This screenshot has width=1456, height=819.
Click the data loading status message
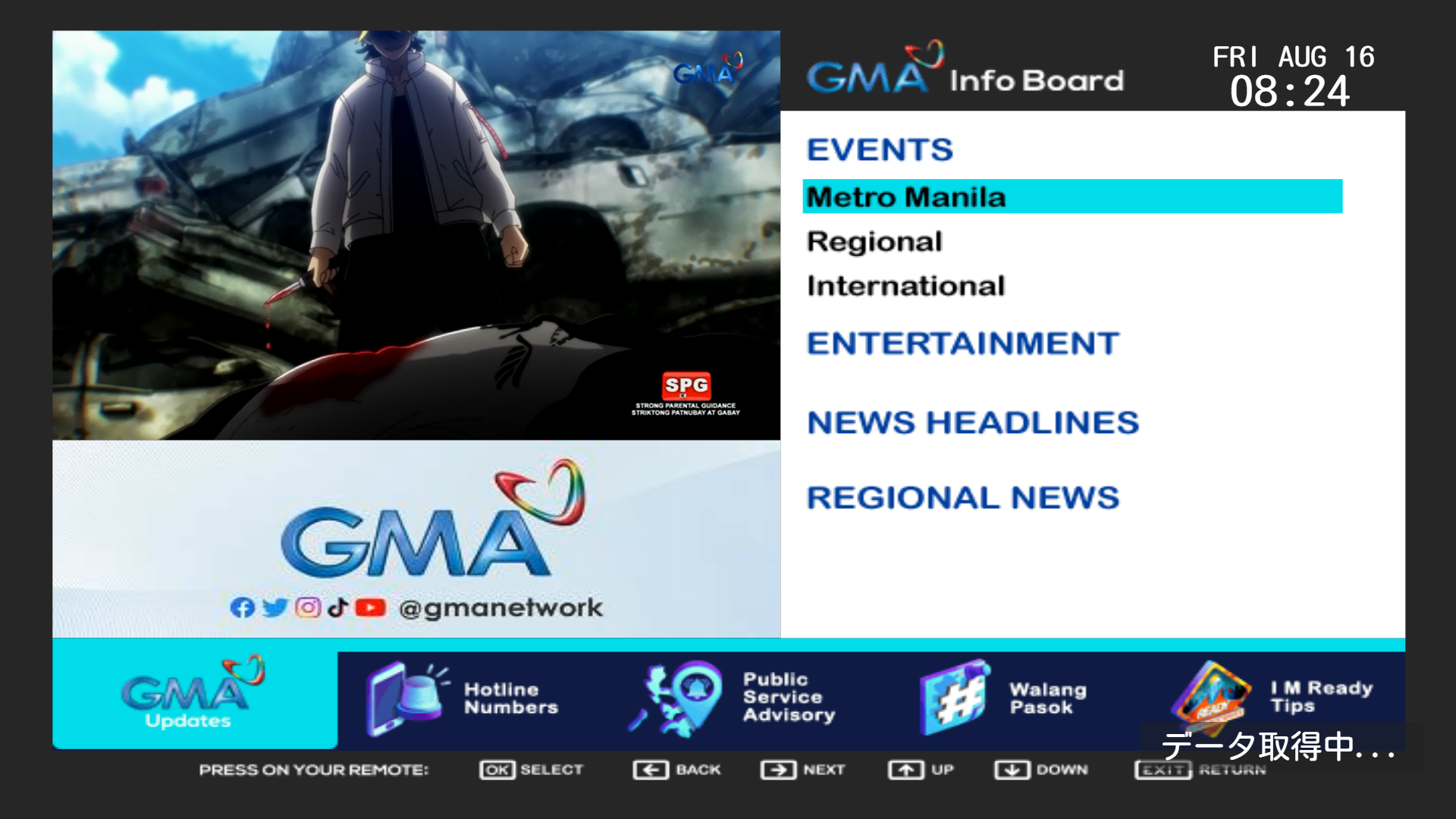(1279, 746)
